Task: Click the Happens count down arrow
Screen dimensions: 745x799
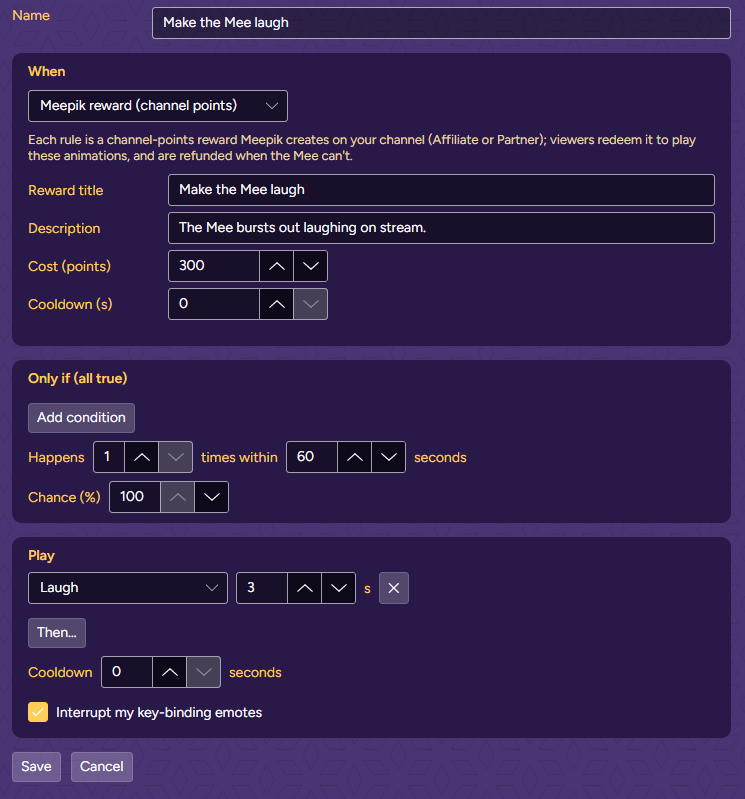Action: tap(176, 457)
